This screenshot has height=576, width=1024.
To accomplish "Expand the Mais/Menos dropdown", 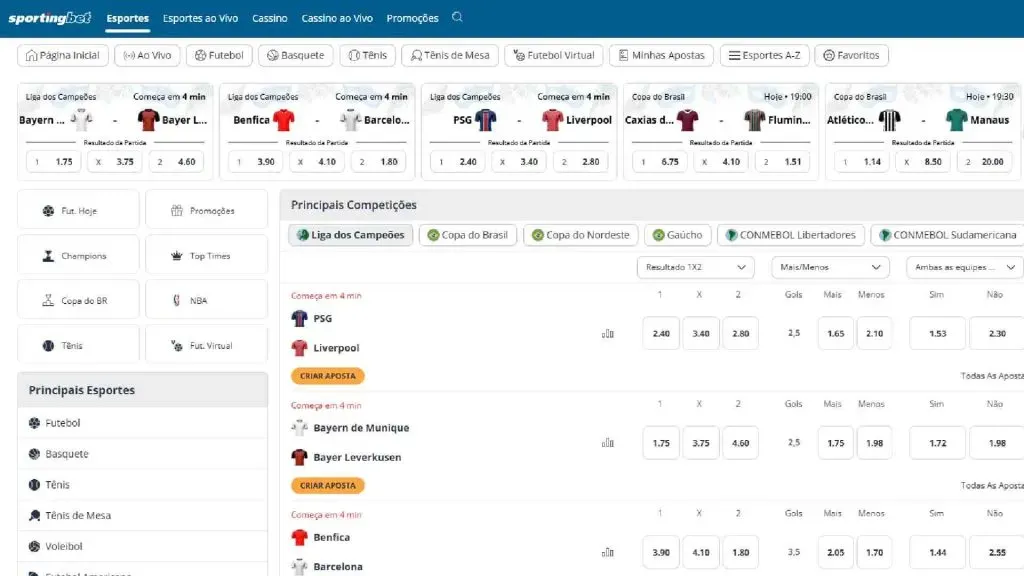I will [x=830, y=267].
